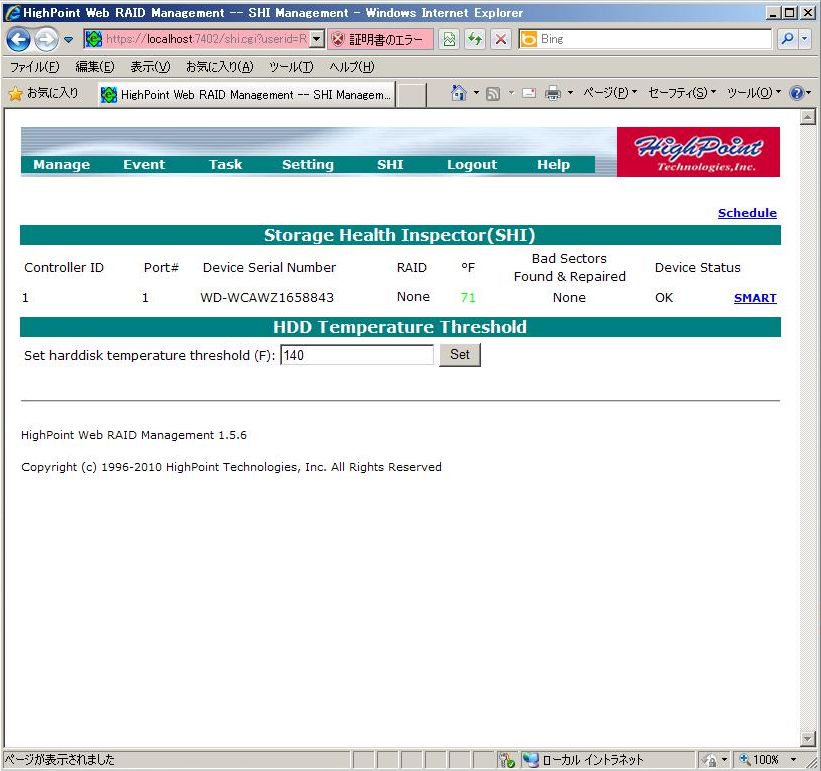This screenshot has height=771, width=821.
Task: Click the browser Forward arrow button
Action: point(46,40)
